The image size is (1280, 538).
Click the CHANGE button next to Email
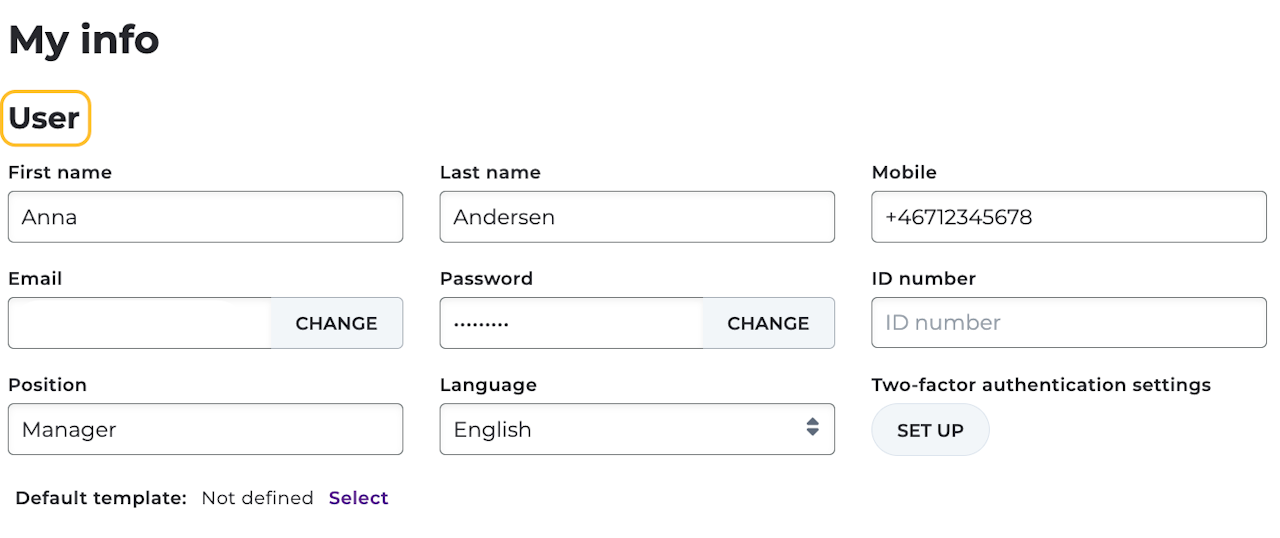tap(336, 323)
